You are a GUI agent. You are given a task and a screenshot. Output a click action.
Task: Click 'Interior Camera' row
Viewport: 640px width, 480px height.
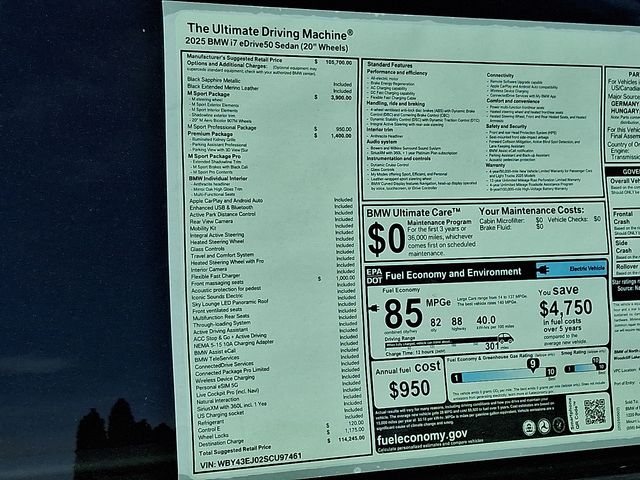[x=209, y=269]
